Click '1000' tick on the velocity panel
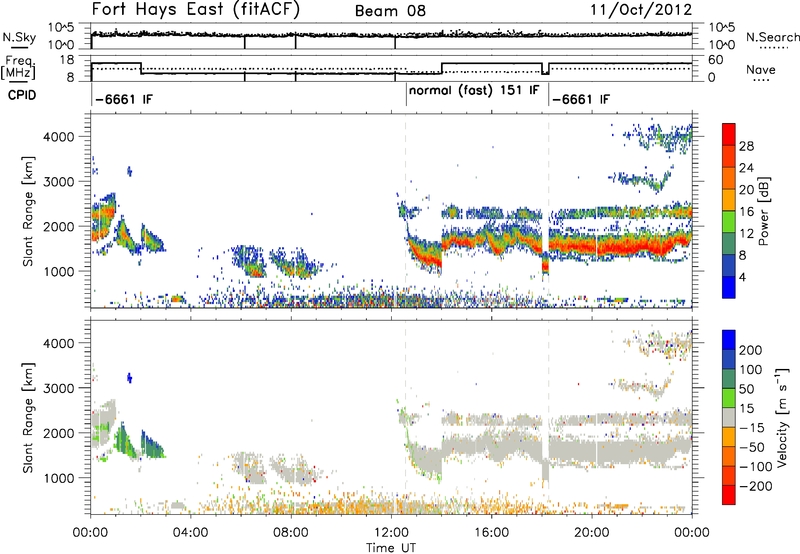Image resolution: width=800 pixels, height=554 pixels. [x=59, y=478]
